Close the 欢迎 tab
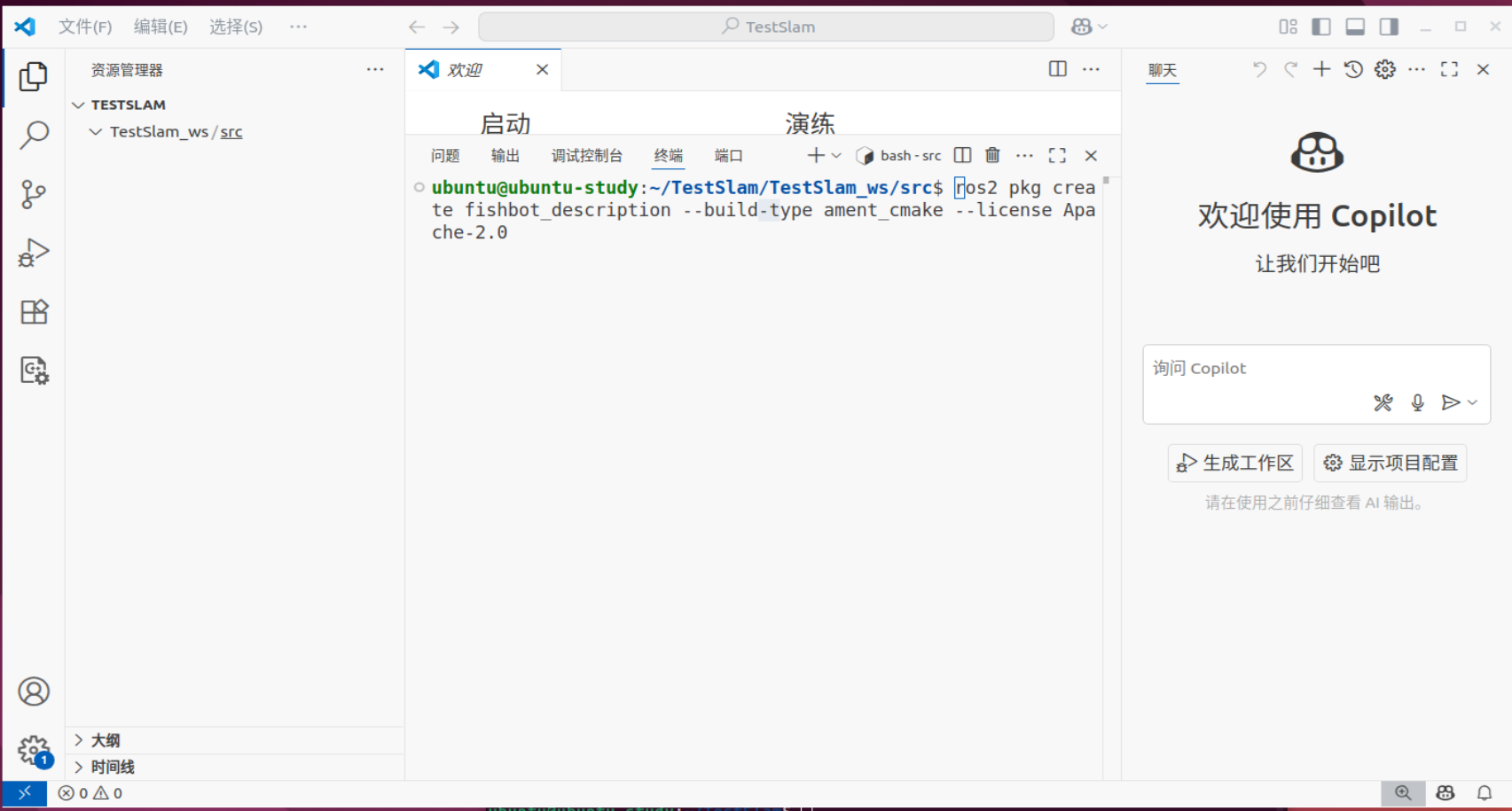 coord(542,70)
